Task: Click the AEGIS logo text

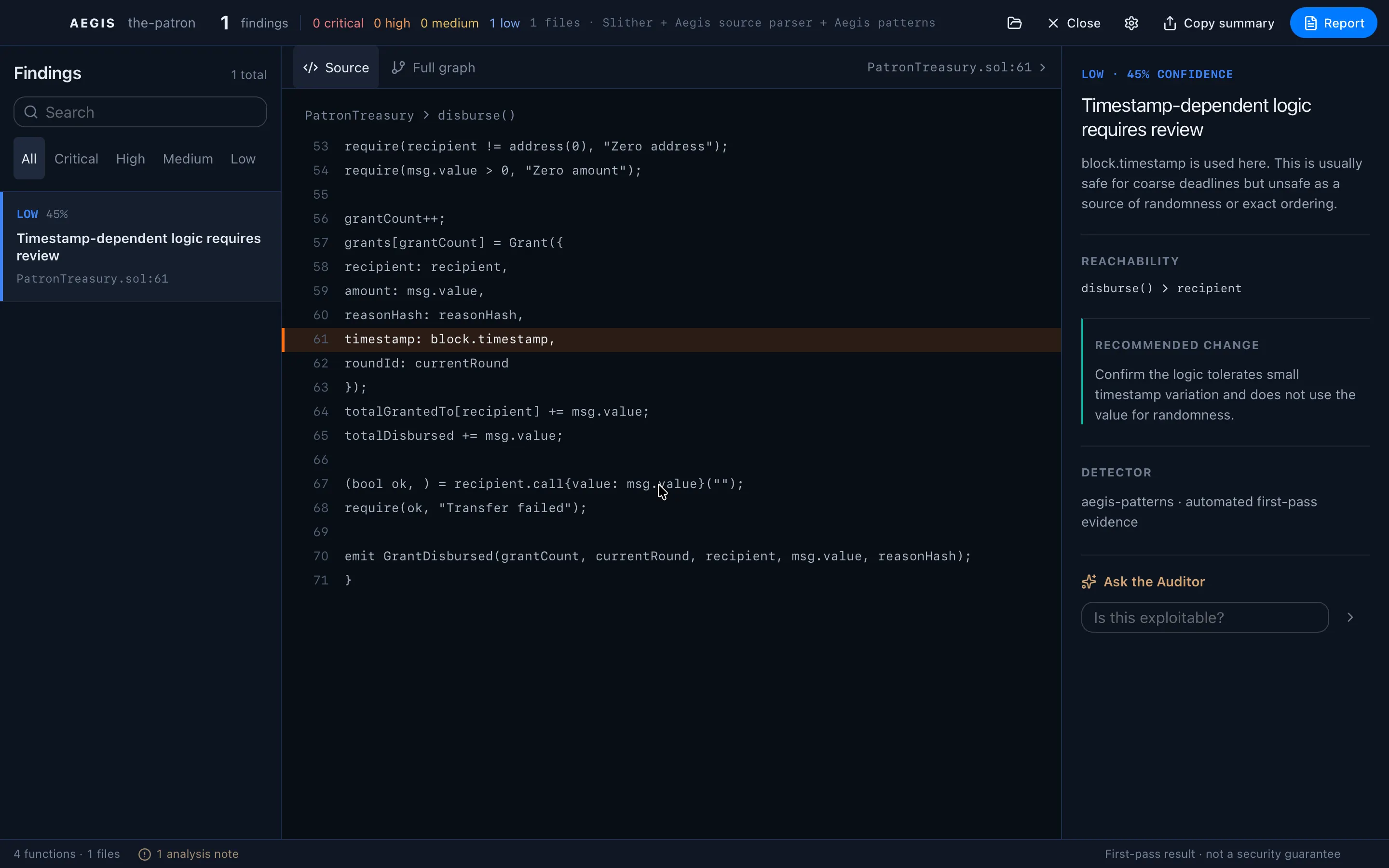Action: (93, 23)
